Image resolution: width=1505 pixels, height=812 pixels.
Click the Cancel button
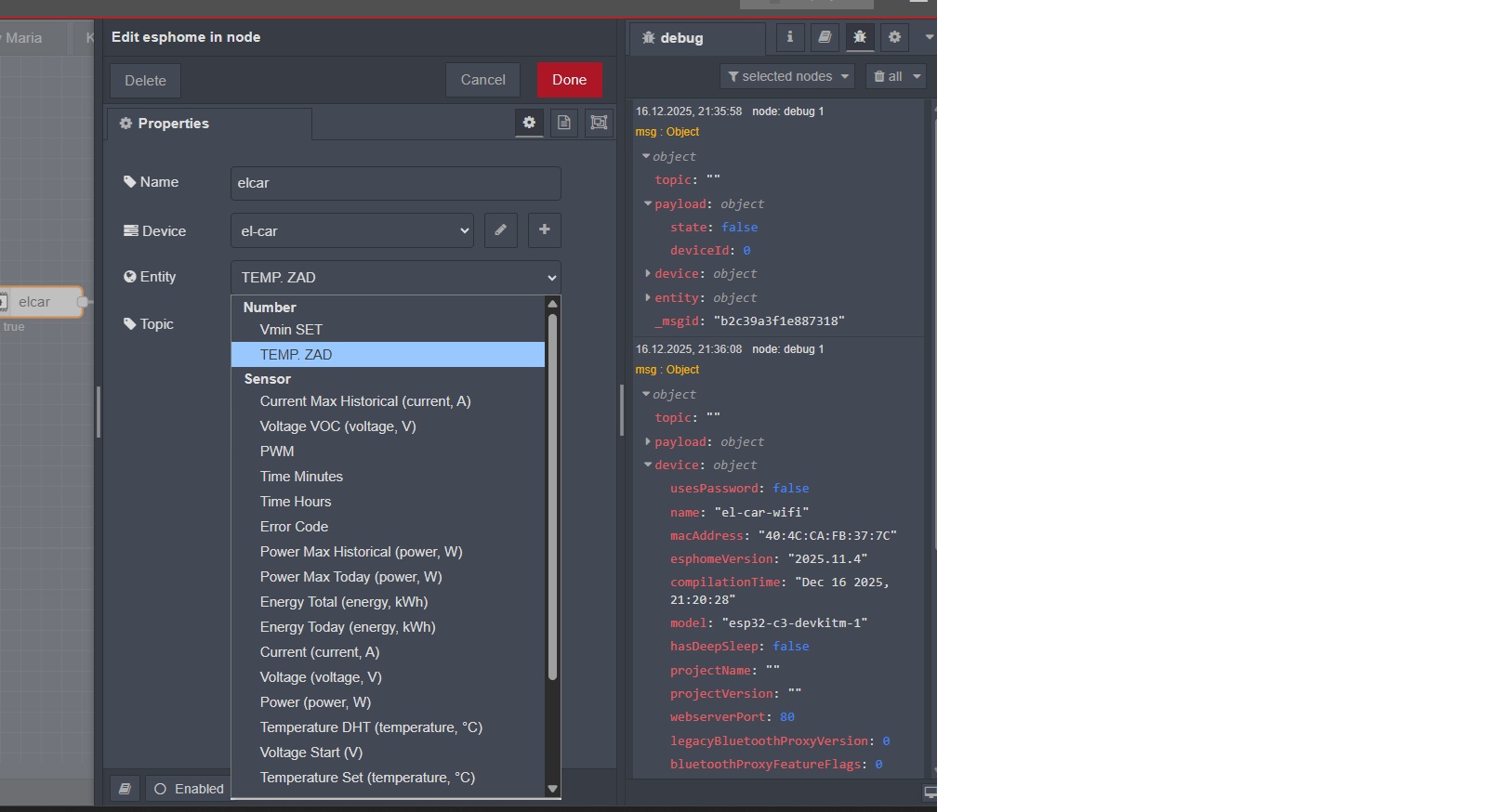pos(482,80)
